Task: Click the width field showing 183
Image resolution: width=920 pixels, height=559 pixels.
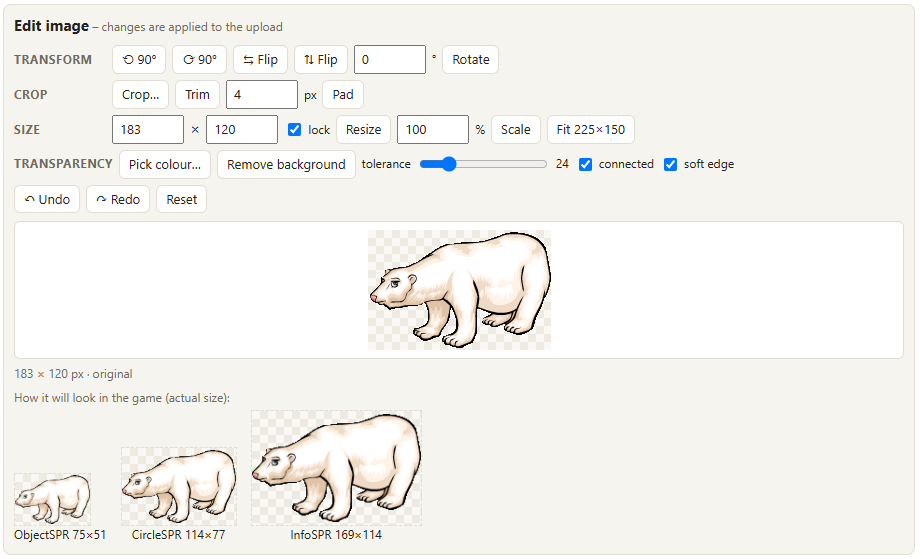Action: pyautogui.click(x=148, y=130)
